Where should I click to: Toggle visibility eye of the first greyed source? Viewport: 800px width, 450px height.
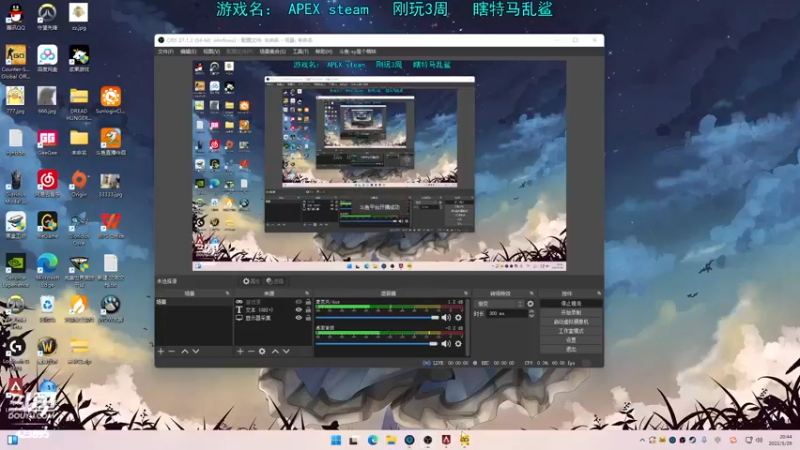pyautogui.click(x=298, y=302)
